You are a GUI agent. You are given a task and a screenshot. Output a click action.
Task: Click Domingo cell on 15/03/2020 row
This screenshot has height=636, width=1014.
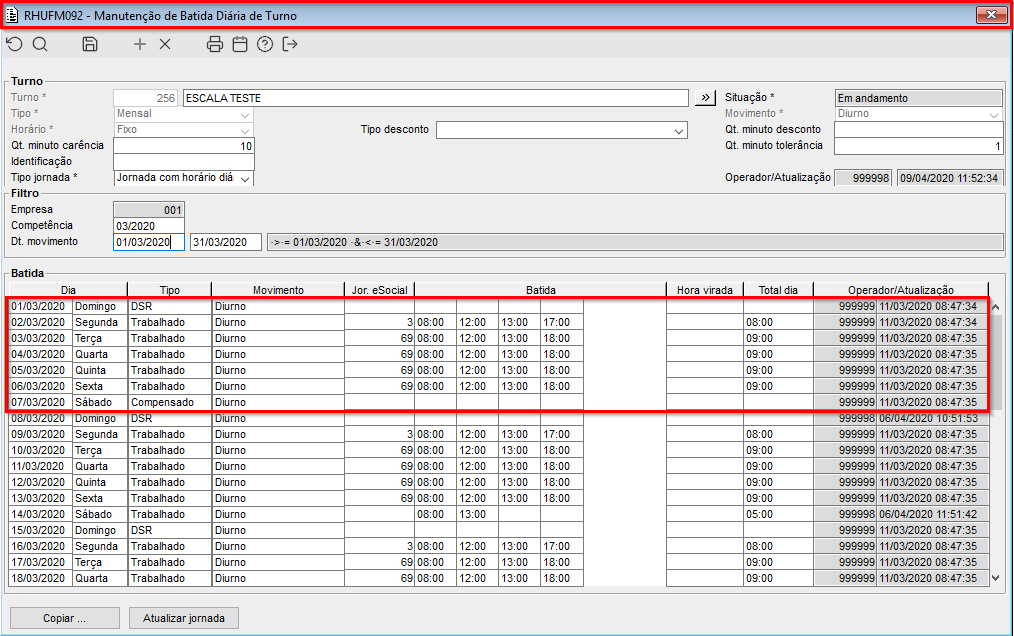100,530
